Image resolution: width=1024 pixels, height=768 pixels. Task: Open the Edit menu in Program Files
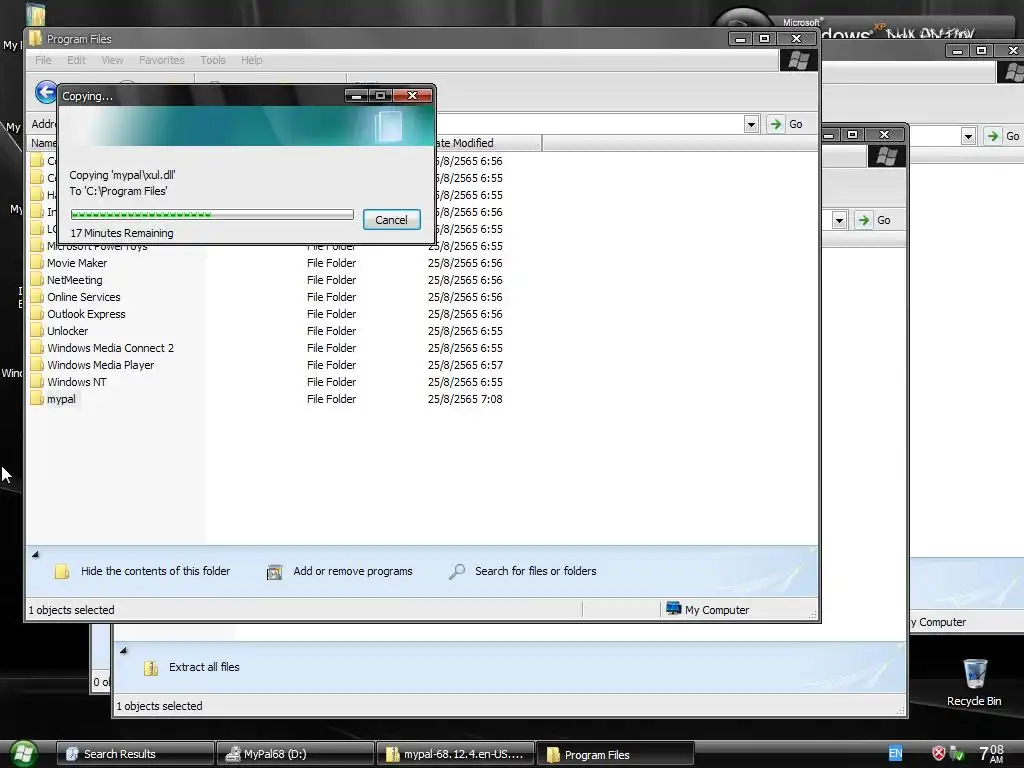coord(76,60)
